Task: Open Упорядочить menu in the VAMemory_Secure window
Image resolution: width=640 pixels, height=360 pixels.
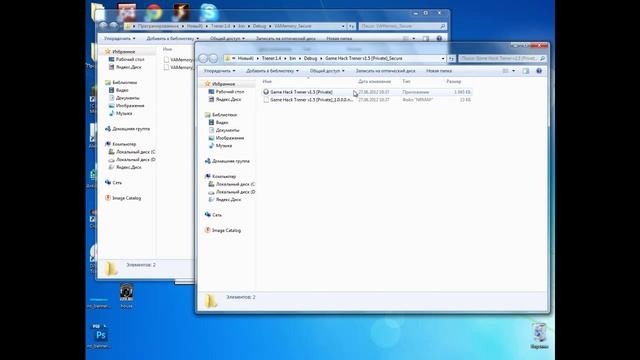Action: 120,39
